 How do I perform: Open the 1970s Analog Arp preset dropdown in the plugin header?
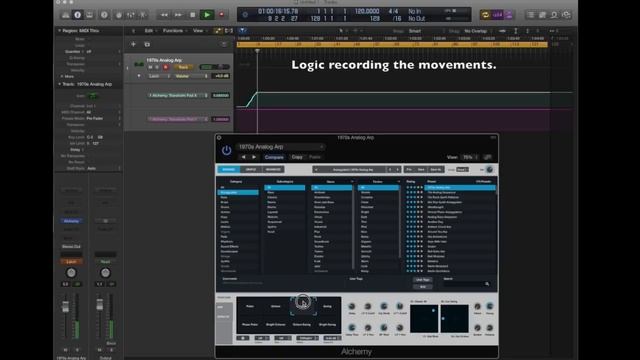[281, 147]
